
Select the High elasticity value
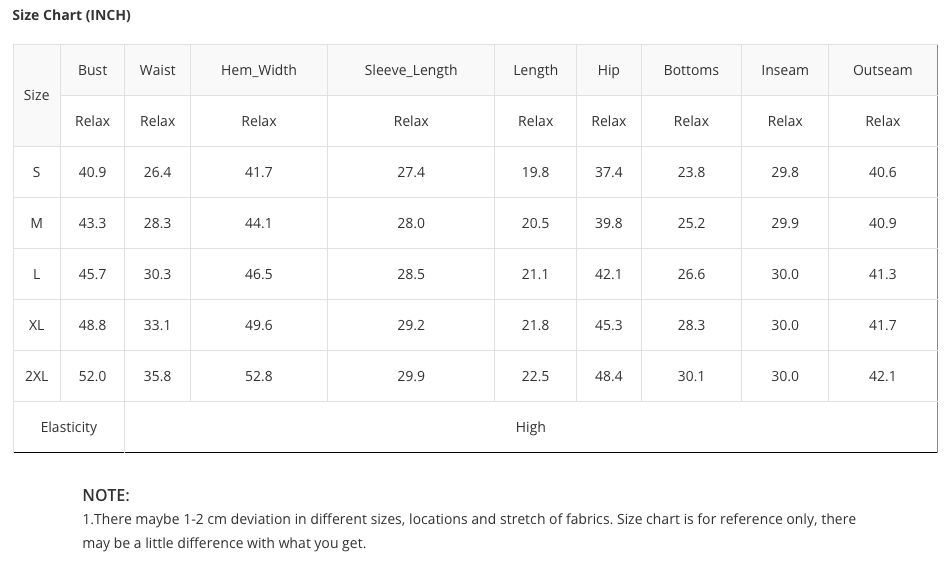pos(530,427)
